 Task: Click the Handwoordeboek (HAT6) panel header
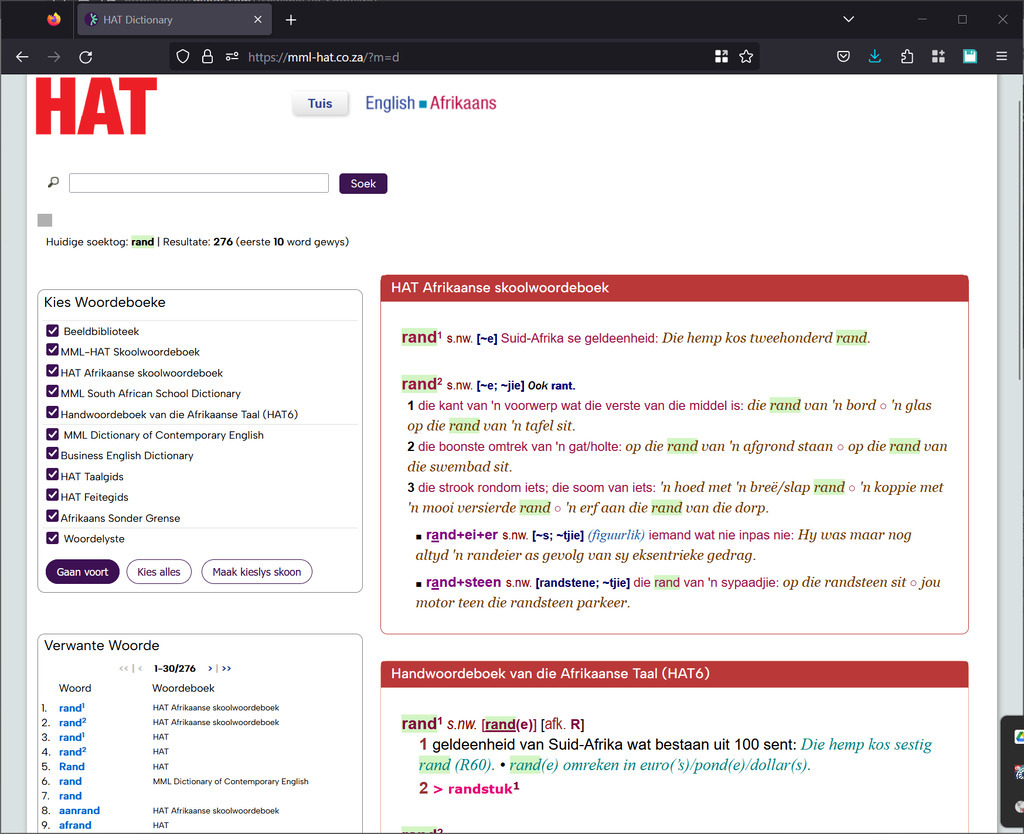675,674
